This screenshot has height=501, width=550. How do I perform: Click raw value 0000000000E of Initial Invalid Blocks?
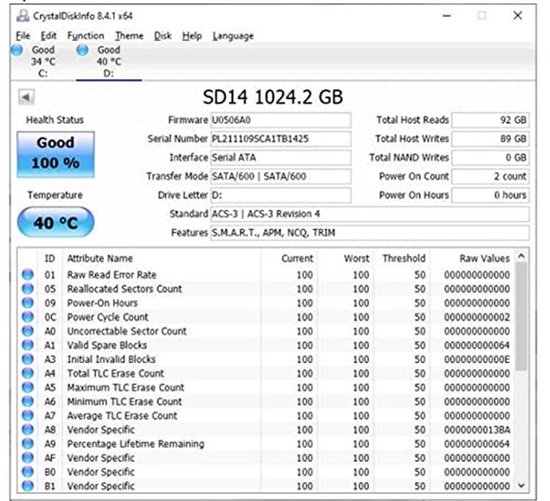477,359
